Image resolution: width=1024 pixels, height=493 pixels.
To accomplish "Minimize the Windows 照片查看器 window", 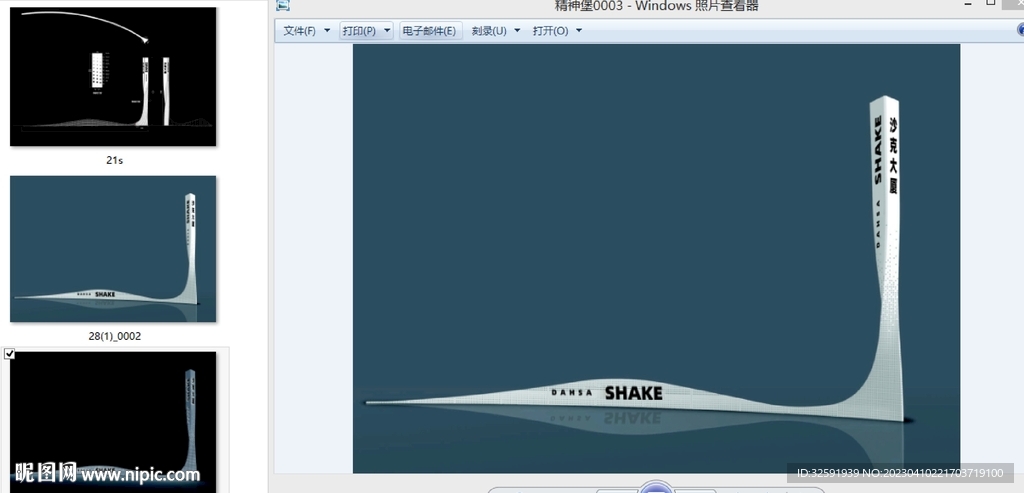I will (968, 4).
